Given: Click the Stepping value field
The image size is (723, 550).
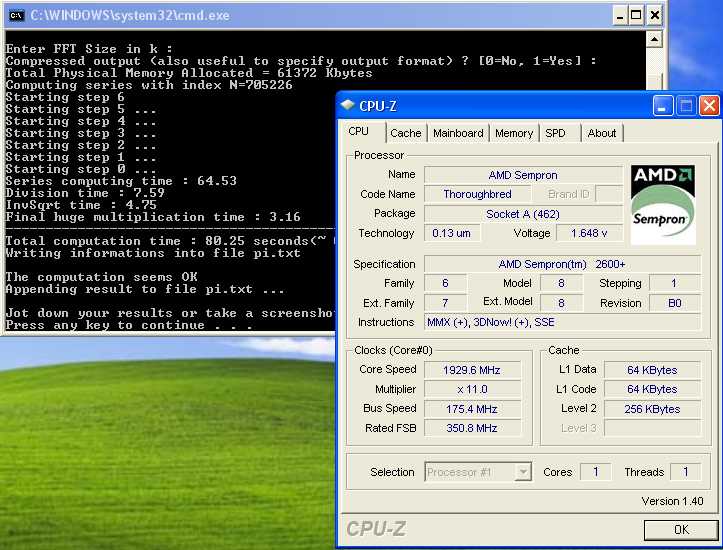Looking at the screenshot, I should coord(675,283).
